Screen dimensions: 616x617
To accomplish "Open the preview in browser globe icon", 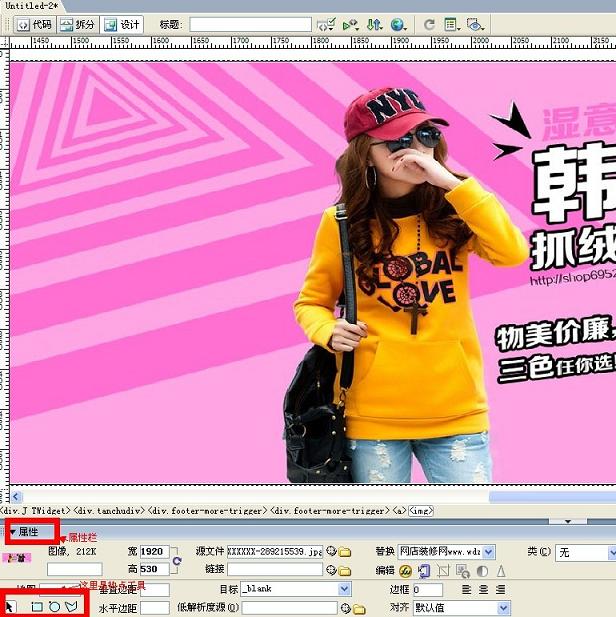I will coord(398,24).
